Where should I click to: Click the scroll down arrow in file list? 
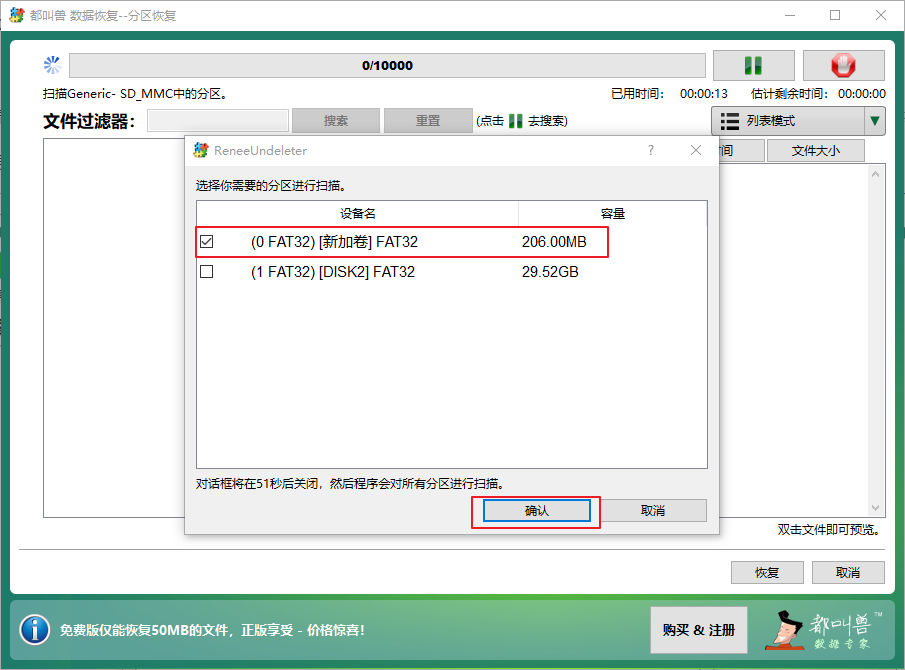point(876,508)
